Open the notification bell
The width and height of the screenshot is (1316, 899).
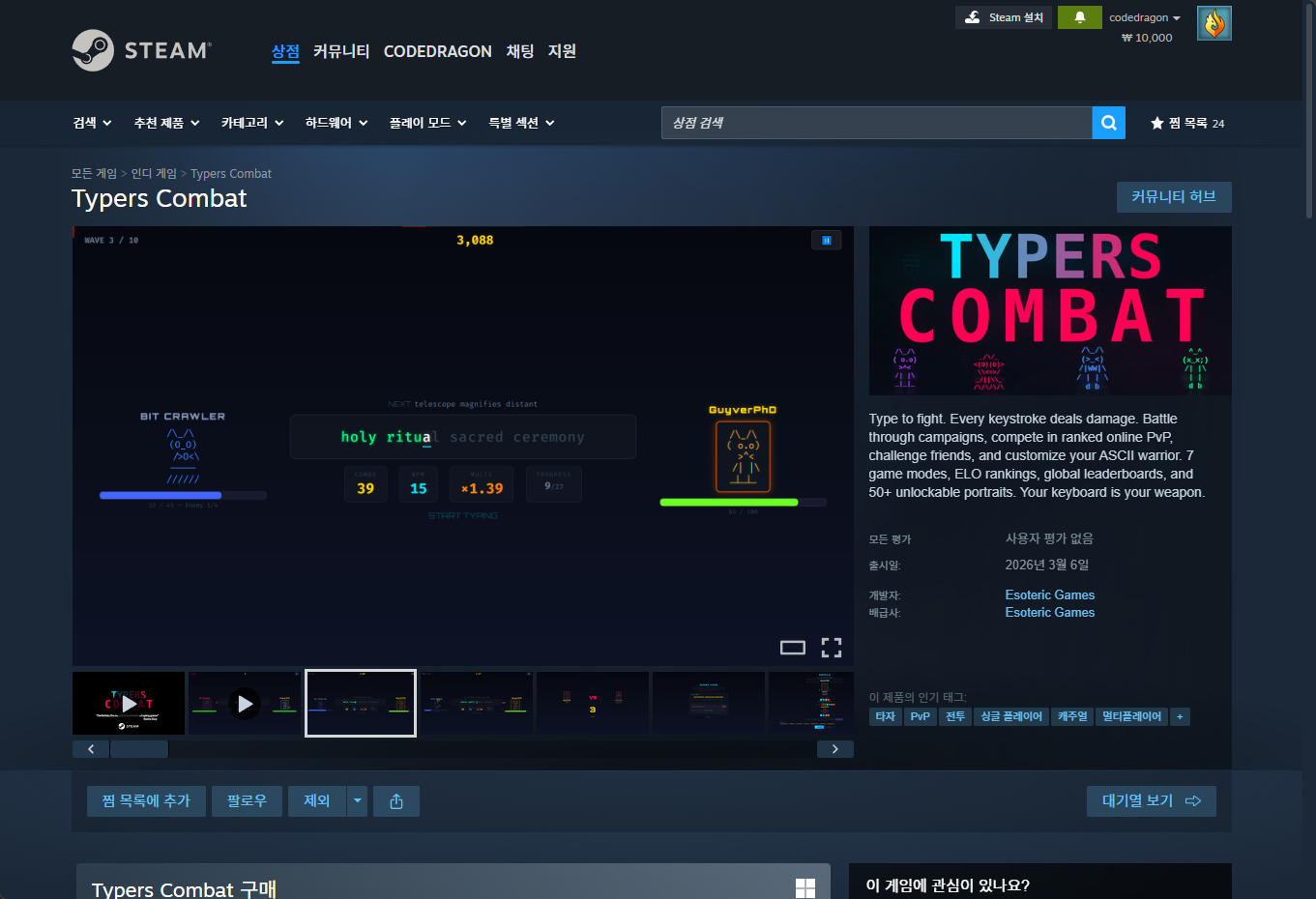tap(1079, 17)
